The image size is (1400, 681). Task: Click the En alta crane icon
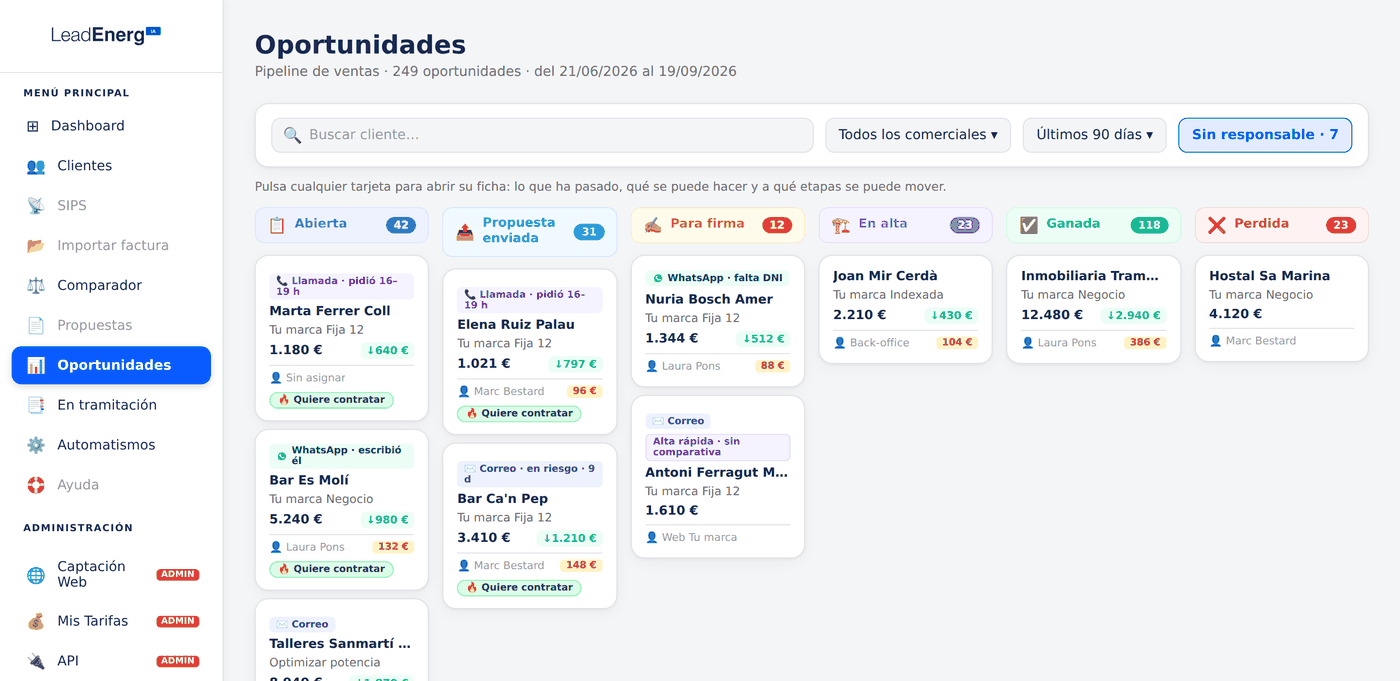841,225
